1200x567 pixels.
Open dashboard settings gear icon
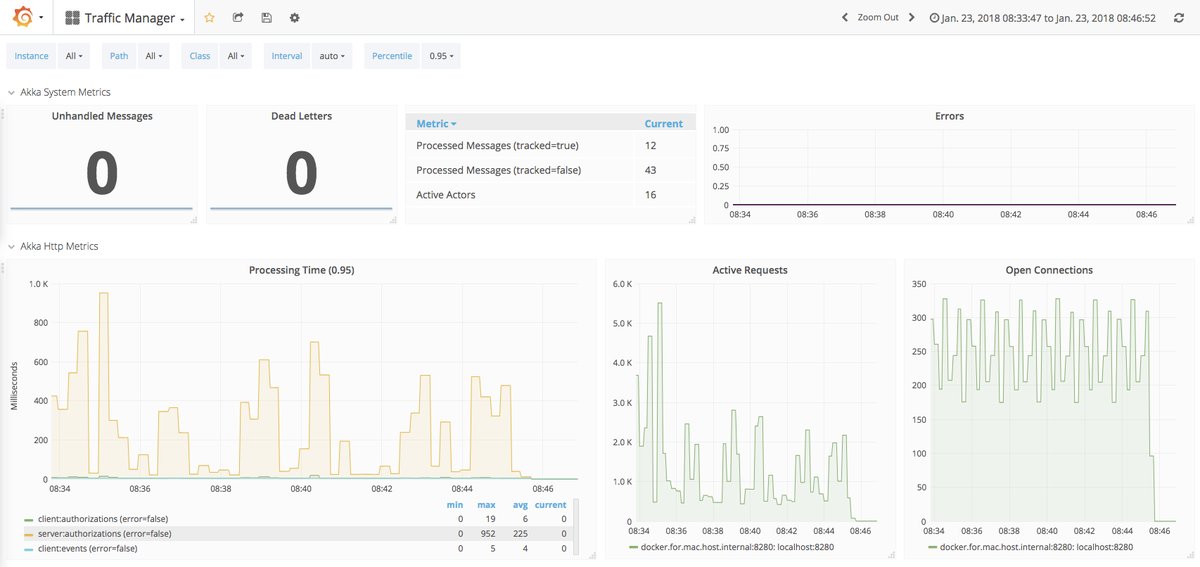(x=294, y=18)
